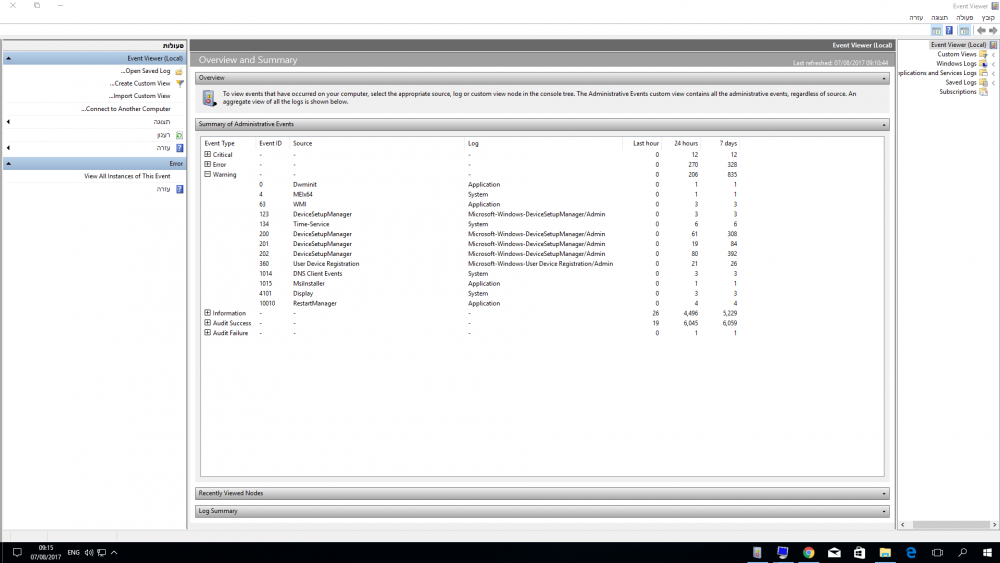The width and height of the screenshot is (1000, 563).
Task: Collapse the Error actions group arrow
Action: coord(8,164)
